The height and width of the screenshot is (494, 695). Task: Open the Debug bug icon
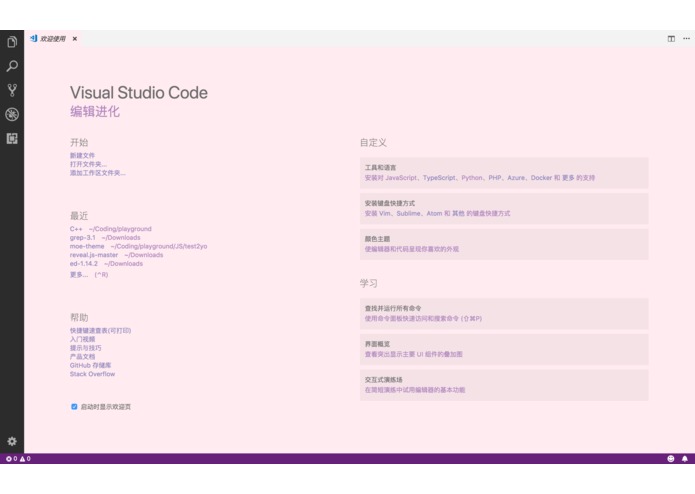[12, 114]
